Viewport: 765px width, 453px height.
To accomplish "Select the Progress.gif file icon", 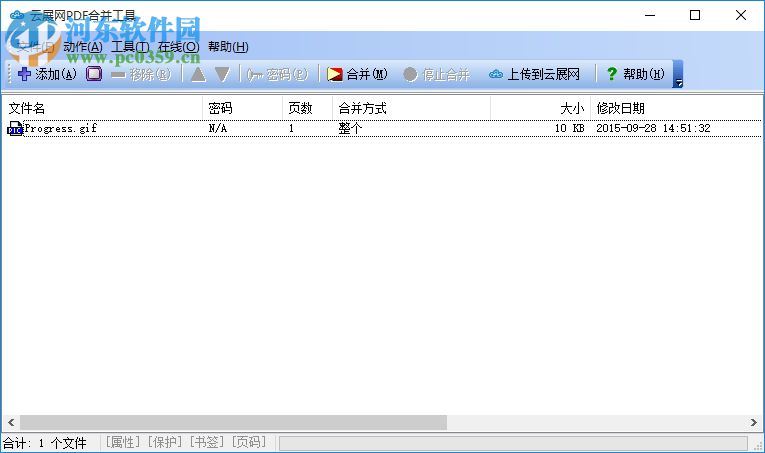I will 15,128.
